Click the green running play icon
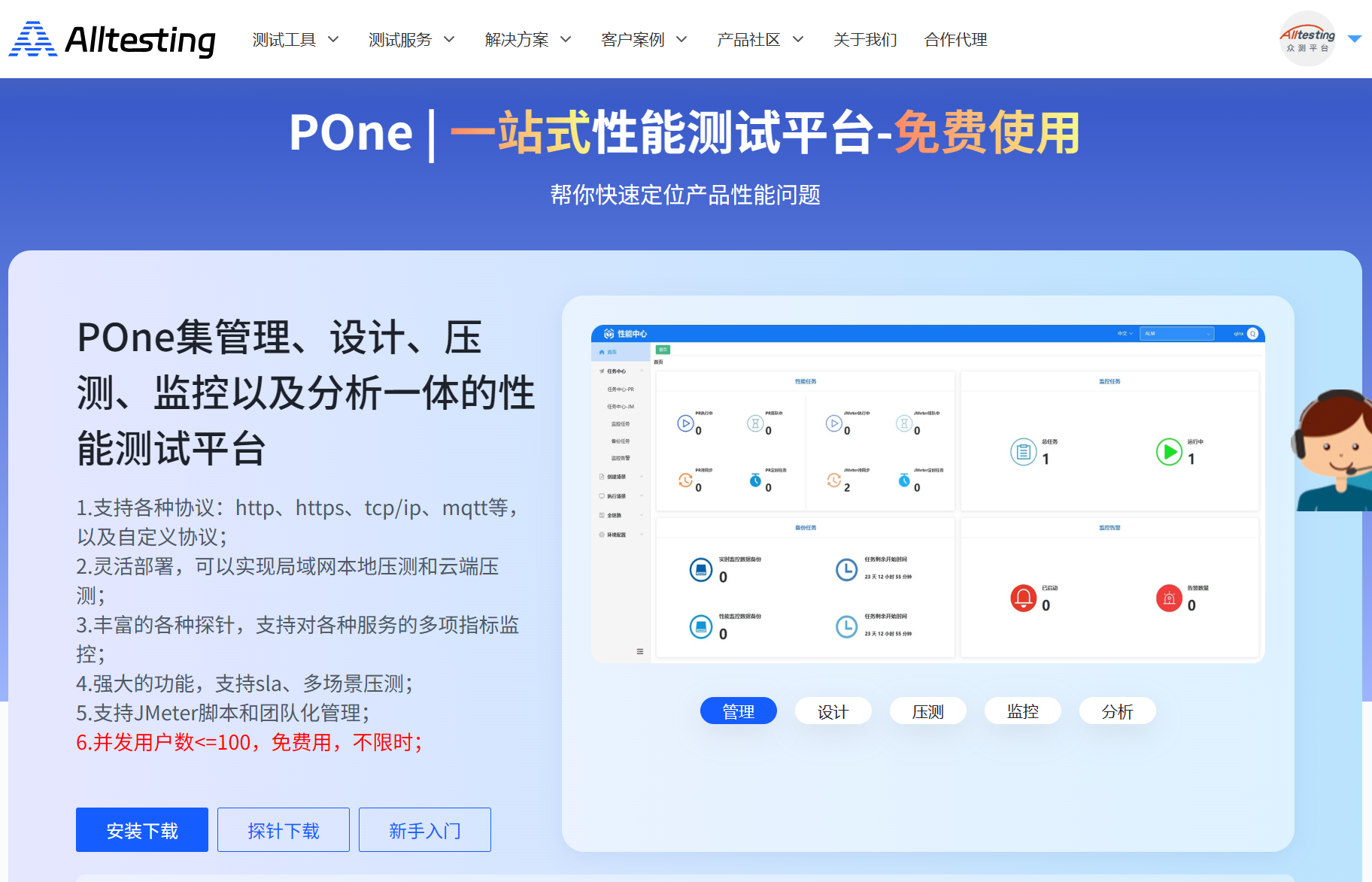This screenshot has height=882, width=1372. click(x=1169, y=452)
